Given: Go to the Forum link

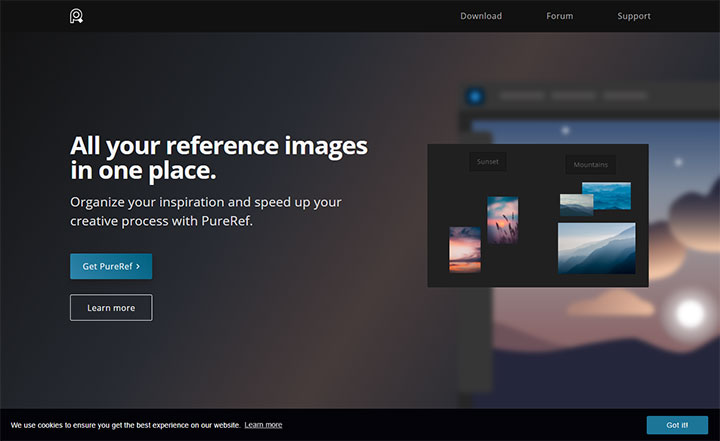Looking at the screenshot, I should 559,16.
